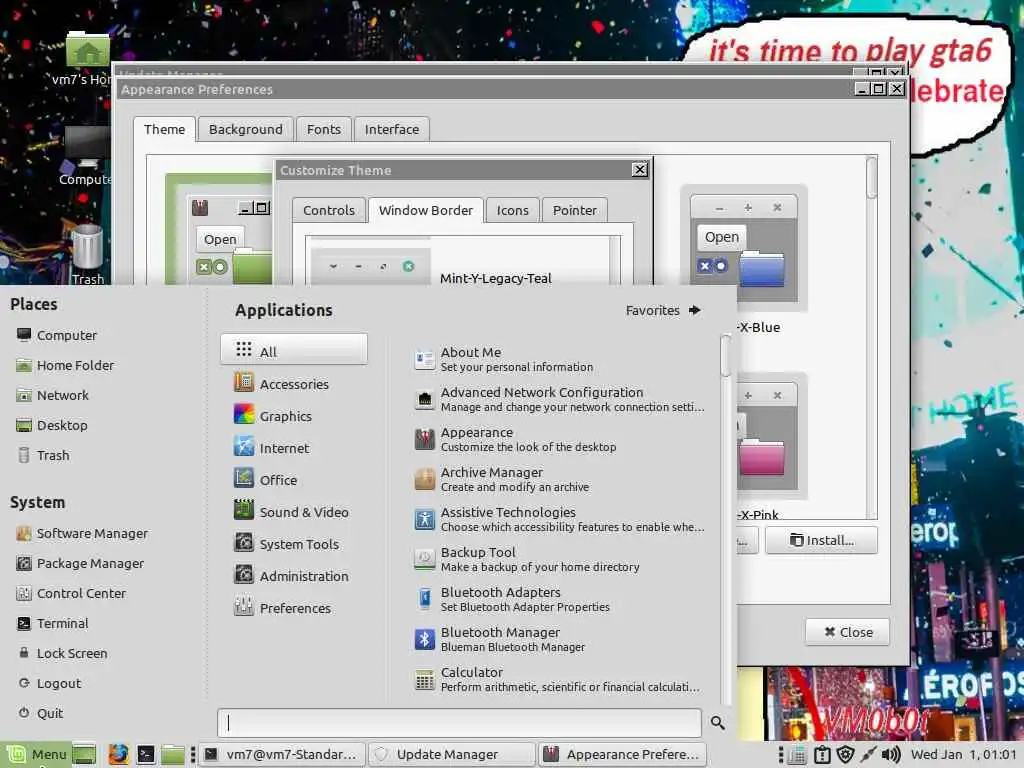Switch to Favorites view
Viewport: 1024px width, 768px height.
[663, 310]
